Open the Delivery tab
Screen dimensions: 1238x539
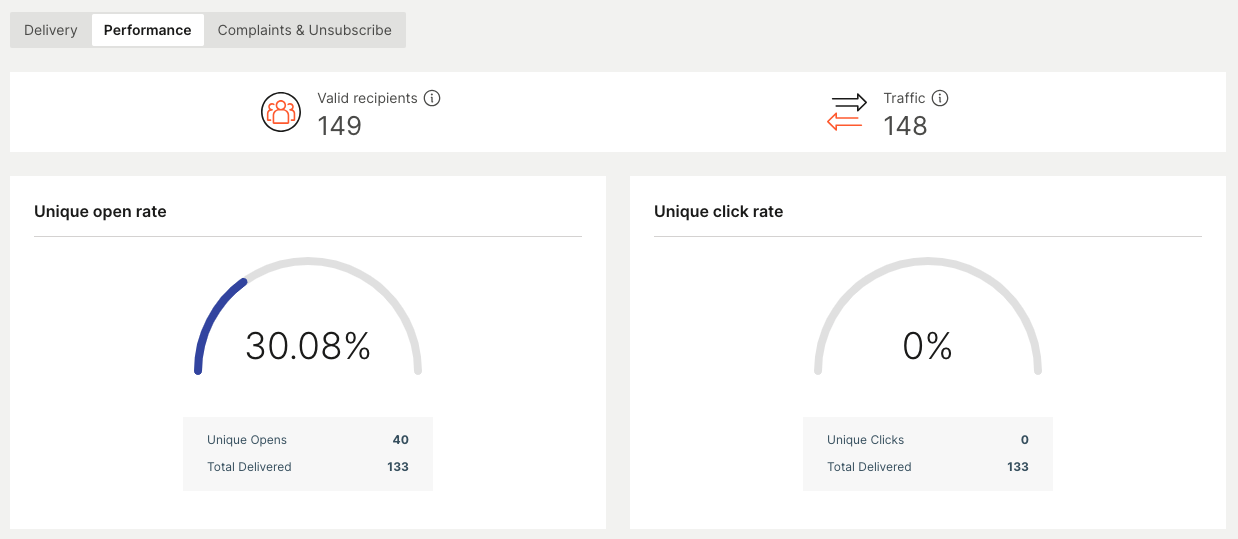(x=51, y=30)
